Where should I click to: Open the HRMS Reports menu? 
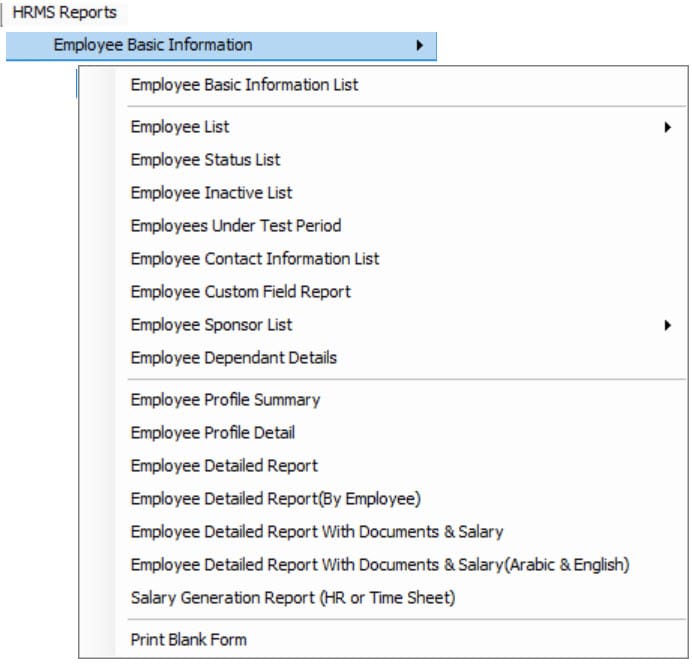pyautogui.click(x=64, y=12)
